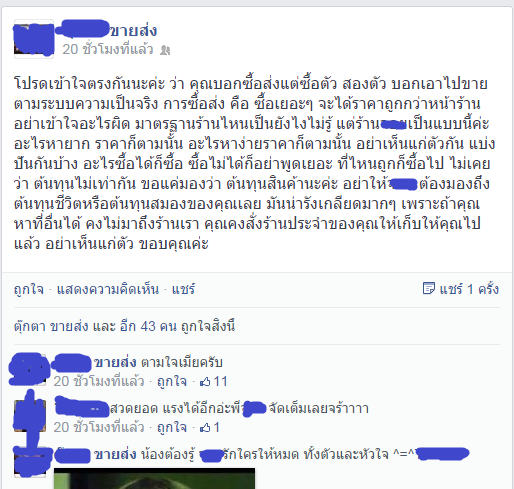This screenshot has width=514, height=489.
Task: Open the แชร์ 1 ครั้ง share count
Action: tap(469, 289)
